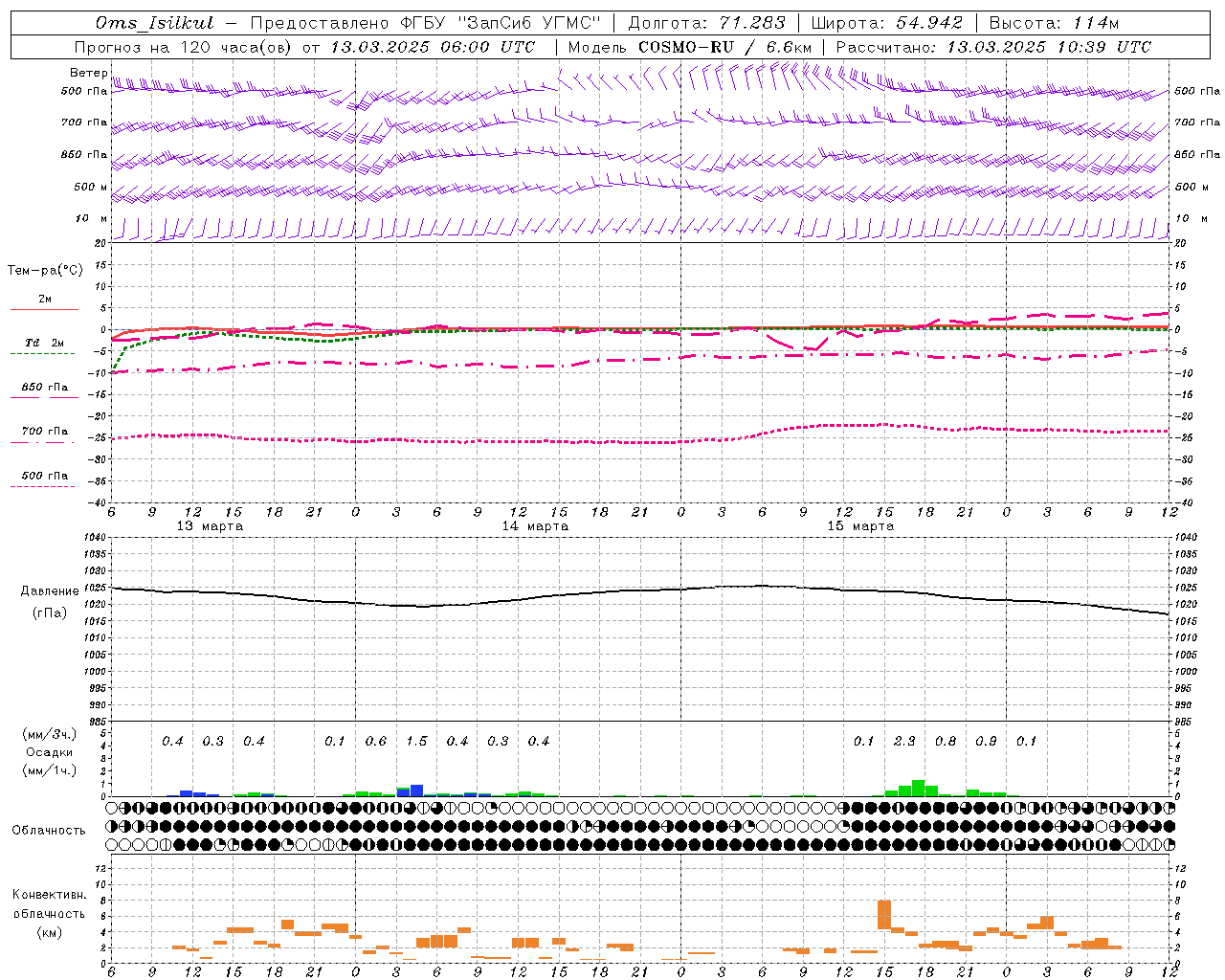Click the Ветер panel label

click(89, 73)
